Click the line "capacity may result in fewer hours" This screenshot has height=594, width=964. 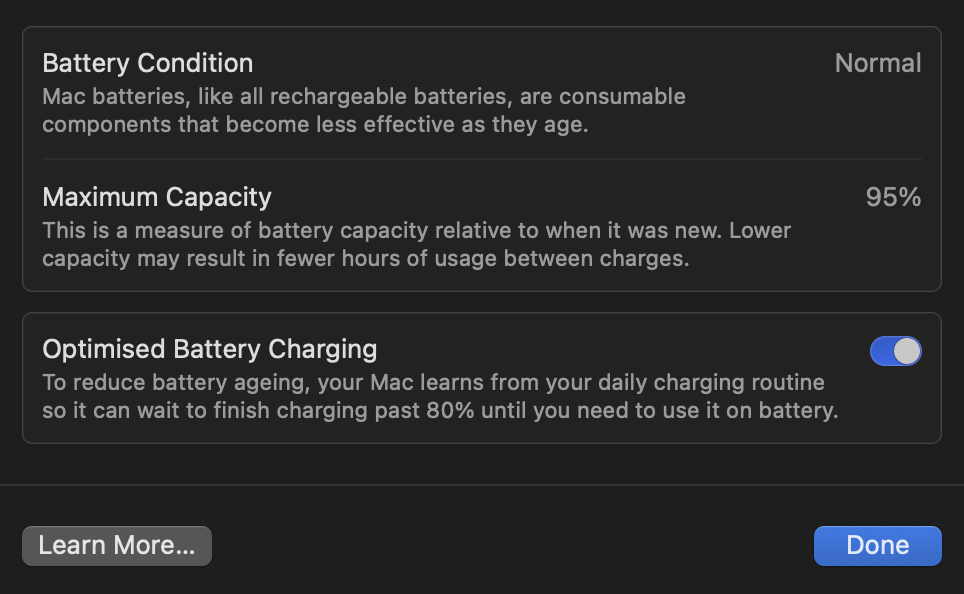pyautogui.click(x=366, y=259)
